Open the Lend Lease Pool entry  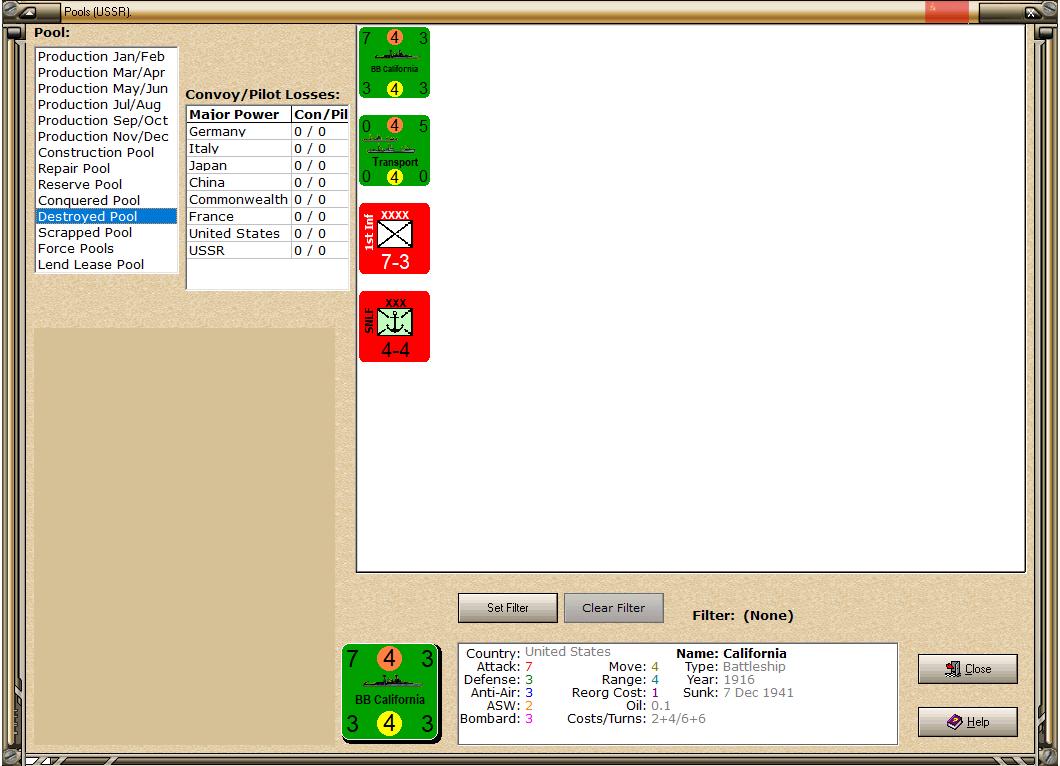click(x=106, y=264)
